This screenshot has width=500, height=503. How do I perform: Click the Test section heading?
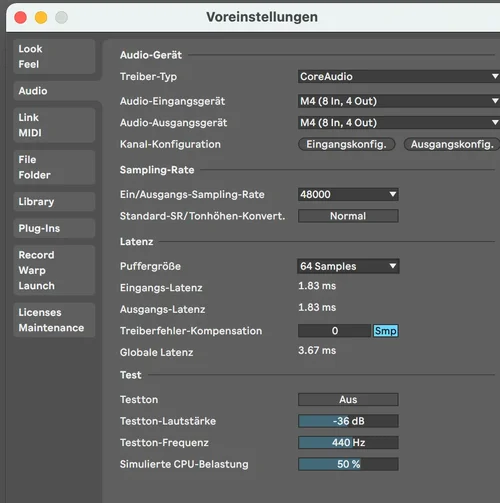131,375
